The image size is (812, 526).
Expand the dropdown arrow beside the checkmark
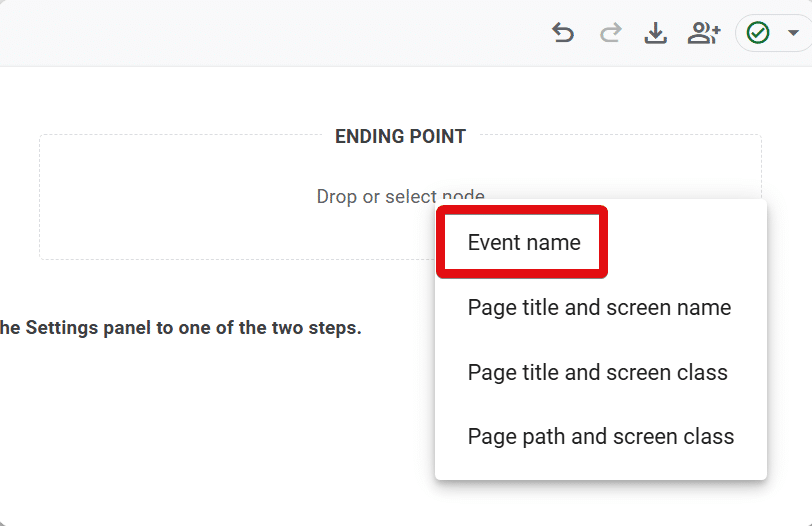pos(793,33)
